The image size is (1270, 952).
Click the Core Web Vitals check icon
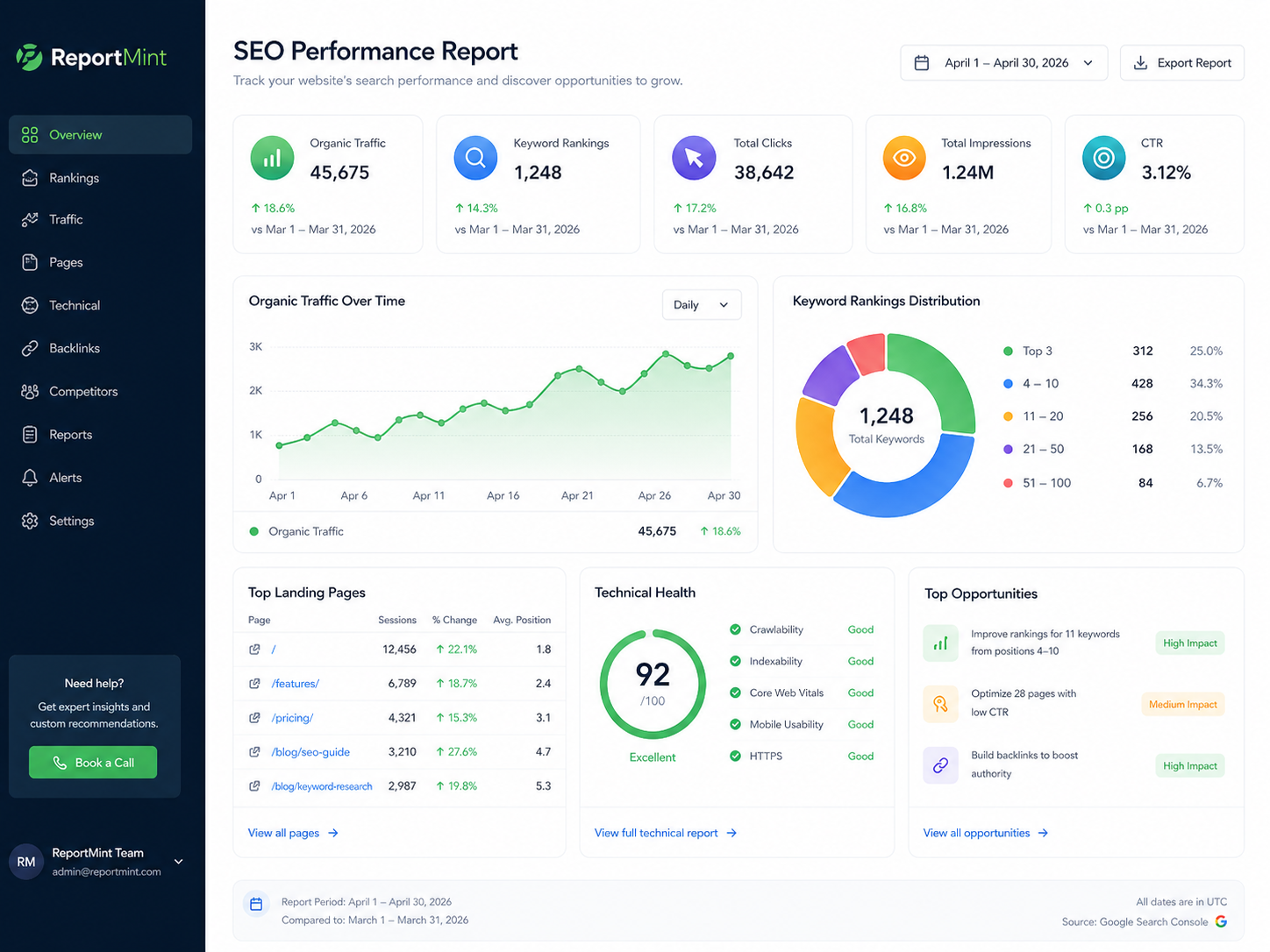735,693
